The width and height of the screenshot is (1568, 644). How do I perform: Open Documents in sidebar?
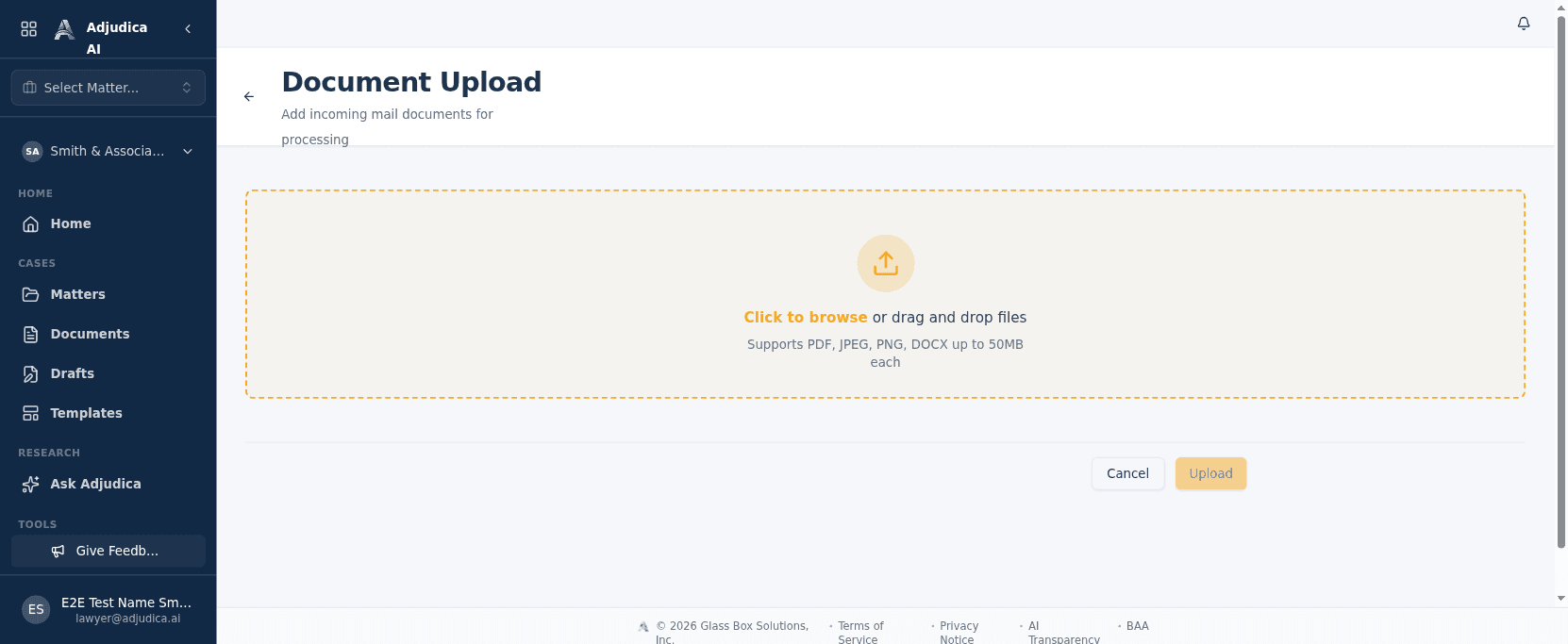[x=108, y=334]
